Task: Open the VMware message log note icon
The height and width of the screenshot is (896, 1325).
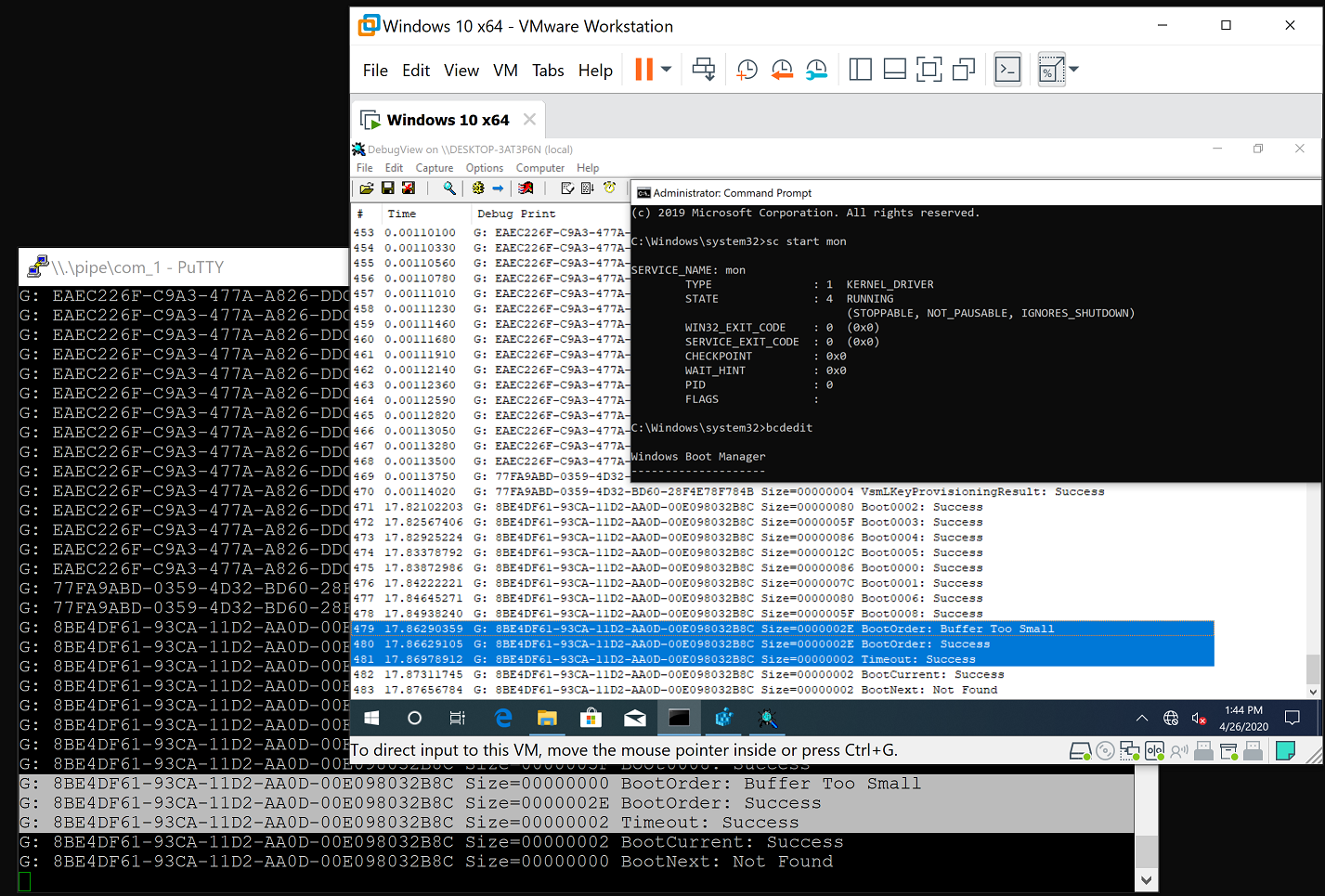Action: tap(1286, 751)
